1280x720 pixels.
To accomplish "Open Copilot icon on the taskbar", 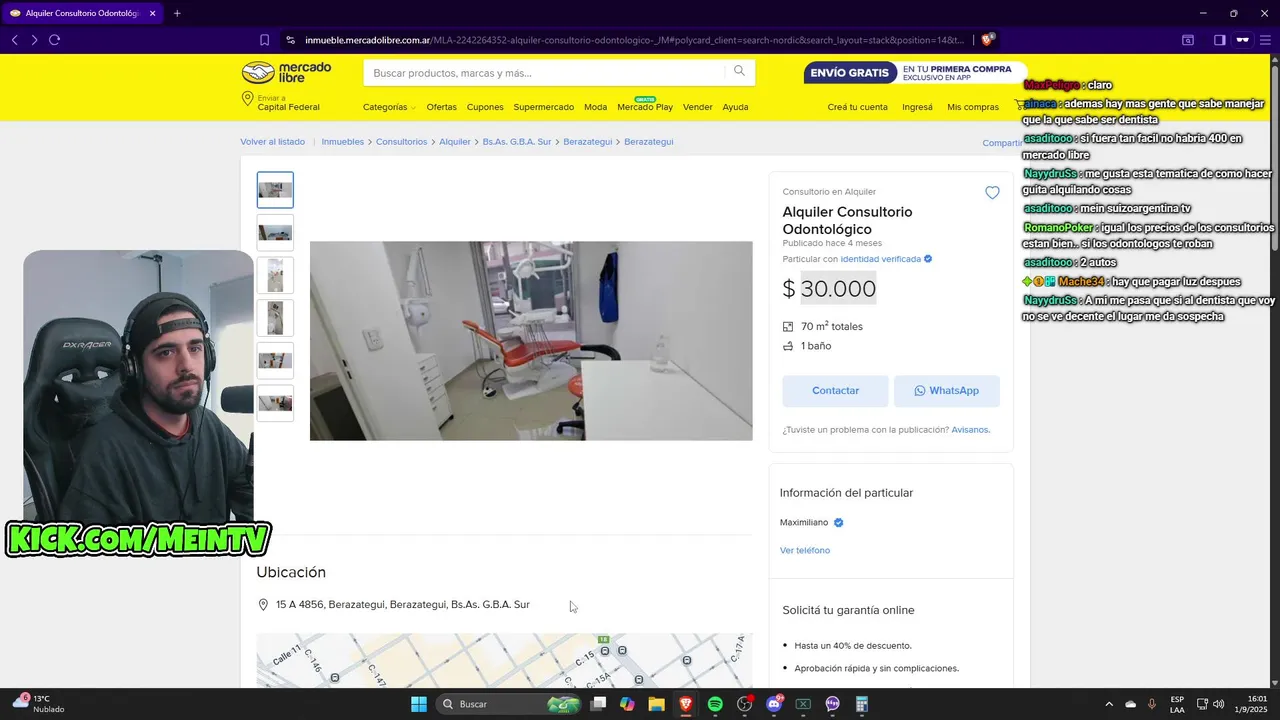I will [627, 704].
